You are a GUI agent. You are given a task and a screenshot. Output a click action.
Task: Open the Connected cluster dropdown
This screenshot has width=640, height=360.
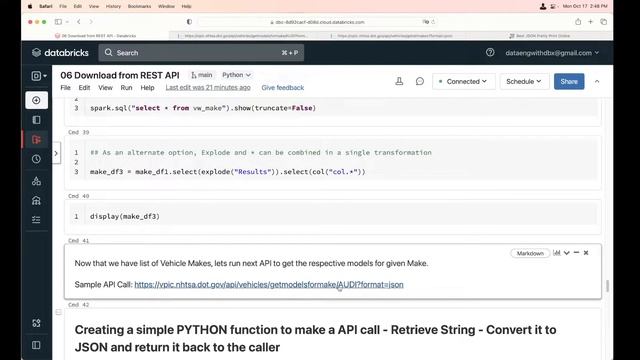[x=464, y=82]
